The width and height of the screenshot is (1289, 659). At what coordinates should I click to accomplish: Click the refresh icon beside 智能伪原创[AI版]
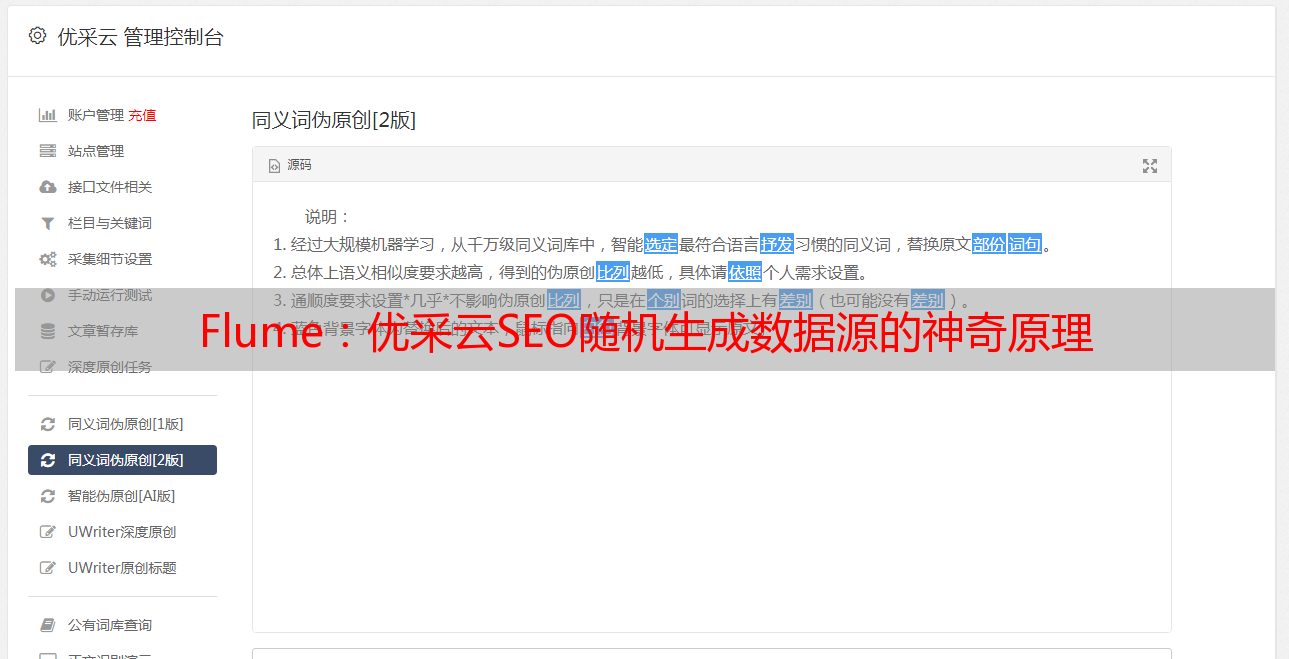coord(47,496)
